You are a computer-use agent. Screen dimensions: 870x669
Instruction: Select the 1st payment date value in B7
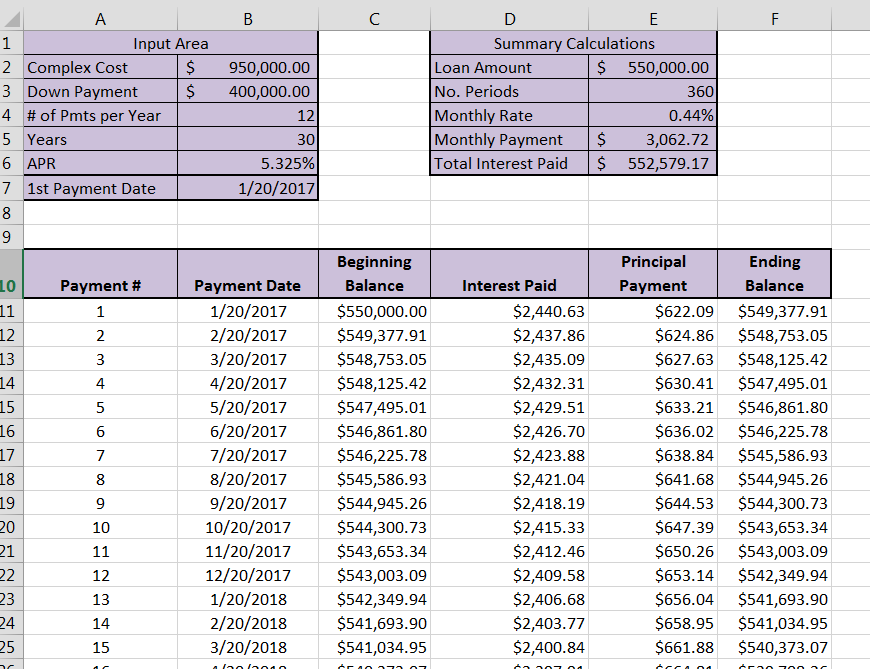[x=248, y=188]
